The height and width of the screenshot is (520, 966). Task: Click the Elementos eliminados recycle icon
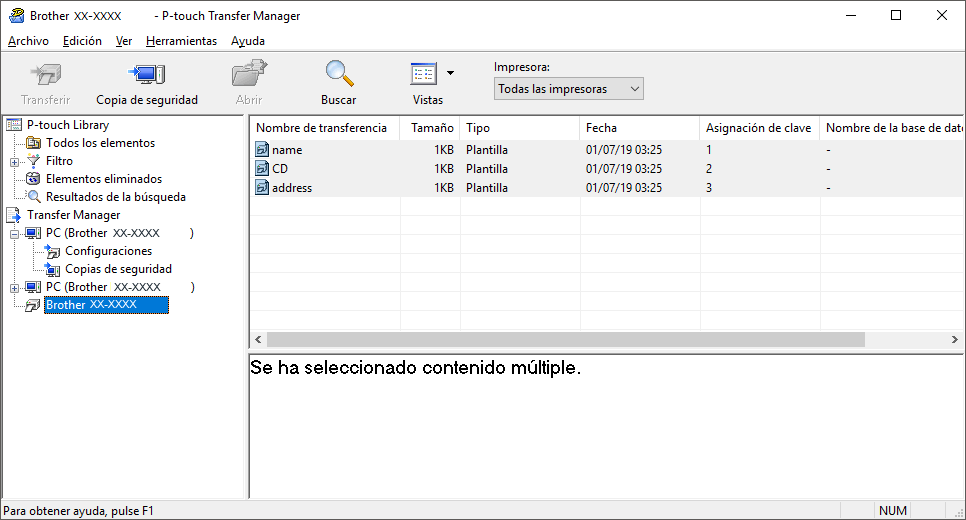(33, 179)
